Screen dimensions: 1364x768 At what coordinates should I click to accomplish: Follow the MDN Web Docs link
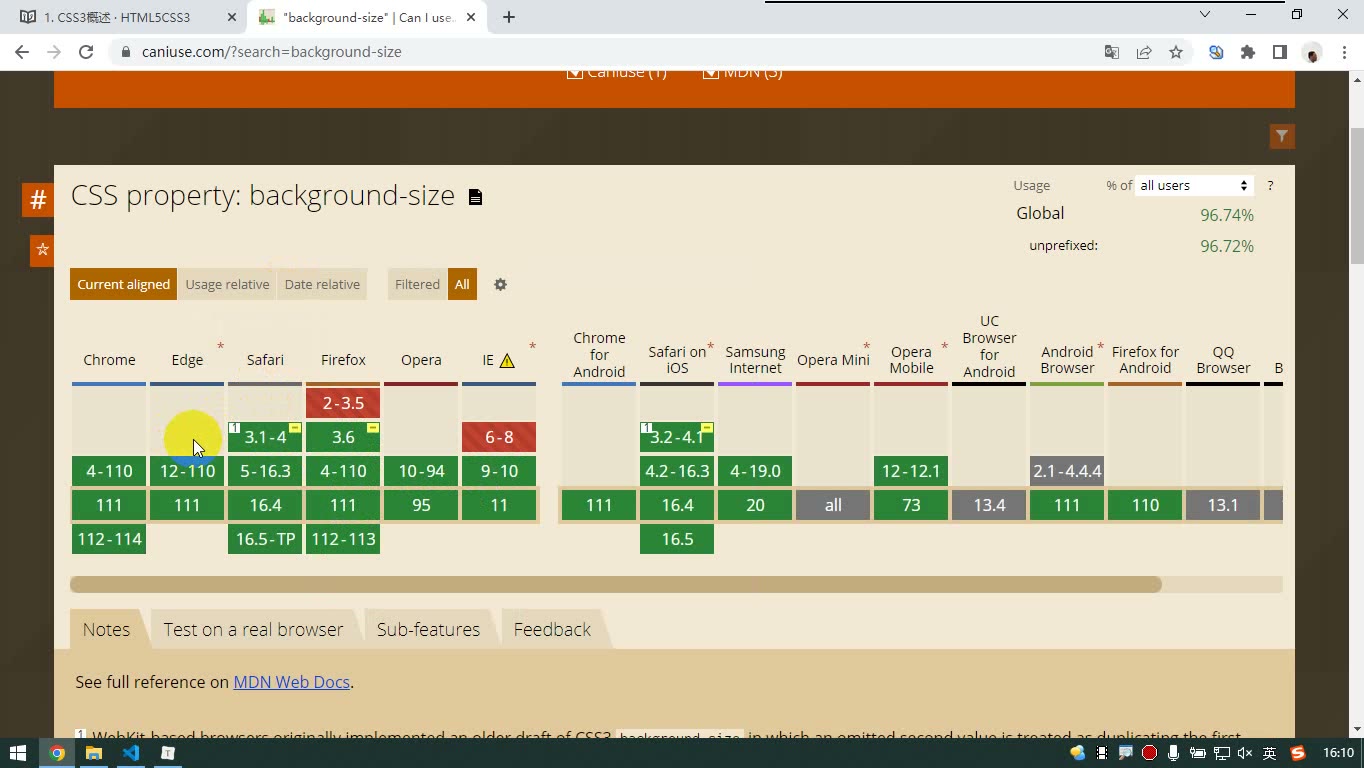click(x=291, y=683)
